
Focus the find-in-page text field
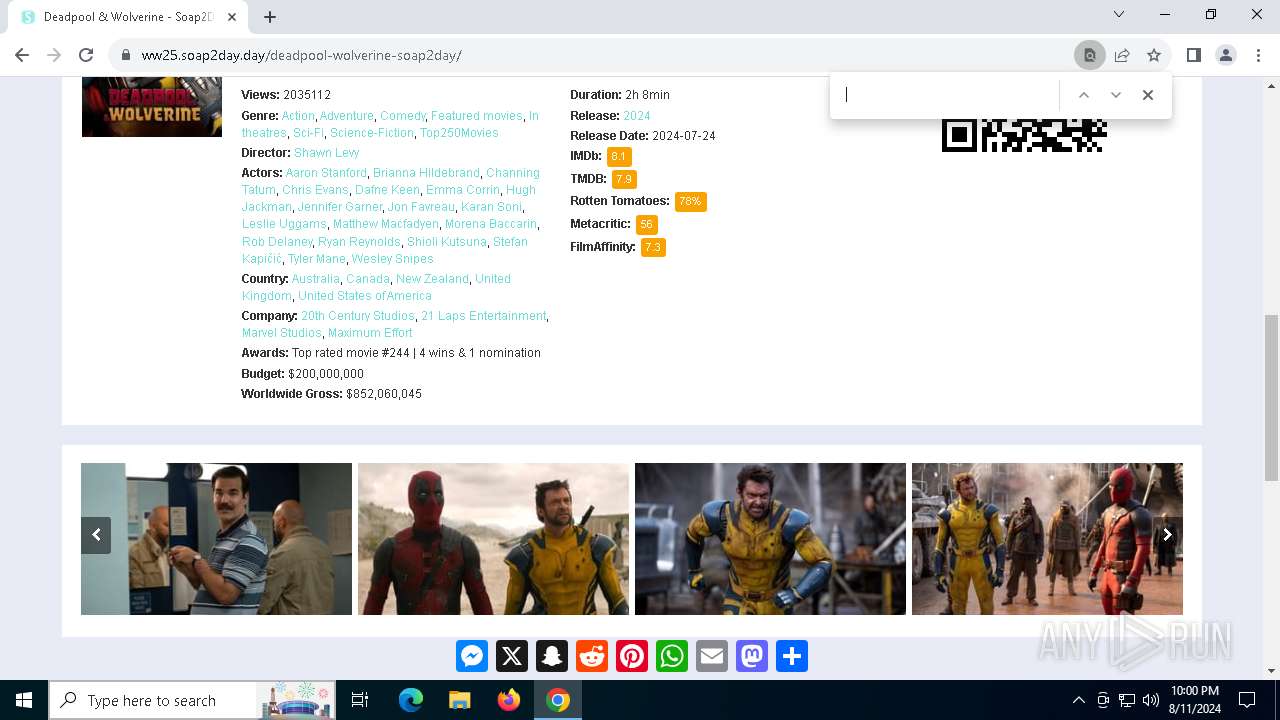[x=948, y=95]
